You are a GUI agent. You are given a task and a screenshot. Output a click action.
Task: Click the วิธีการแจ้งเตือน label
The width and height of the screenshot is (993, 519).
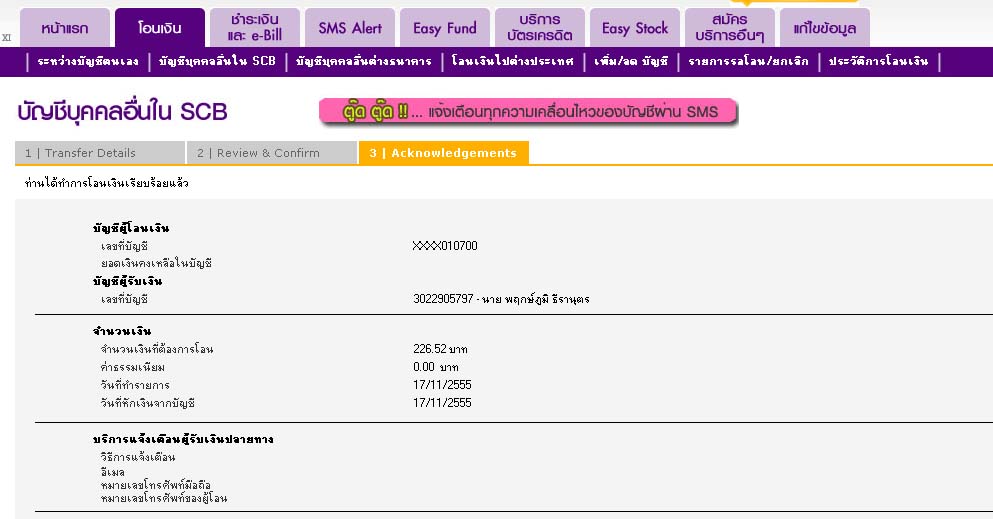137,457
